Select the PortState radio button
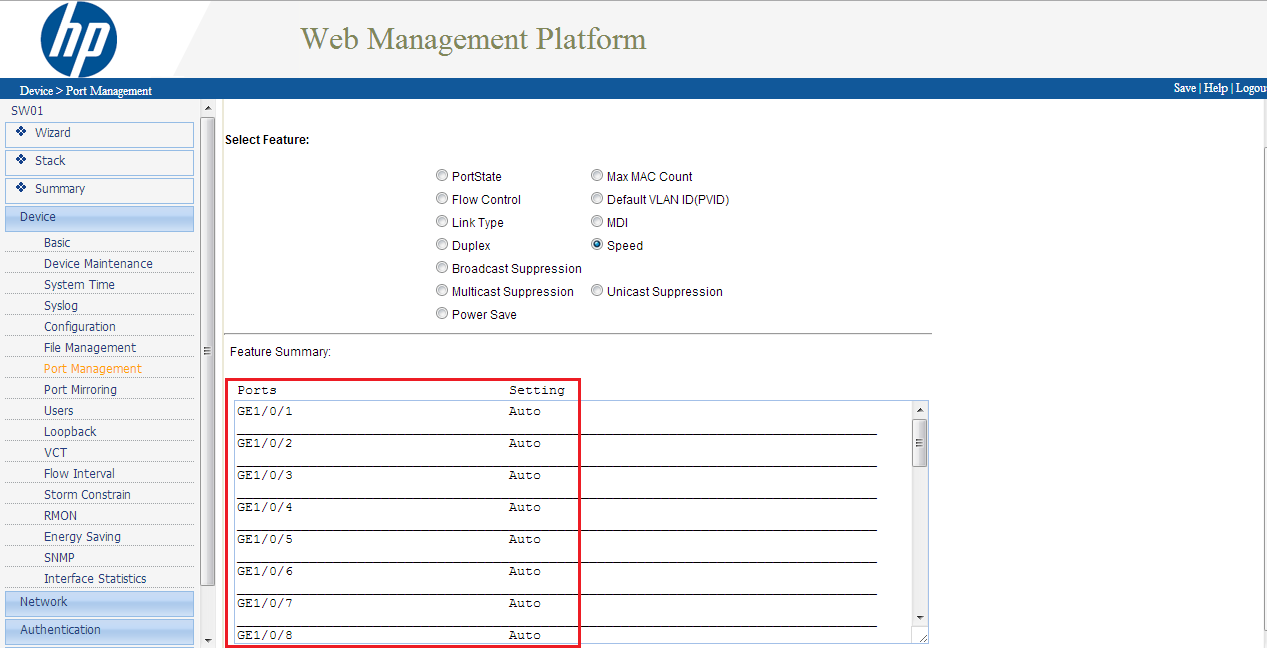Viewport: 1267px width, 648px height. click(442, 176)
